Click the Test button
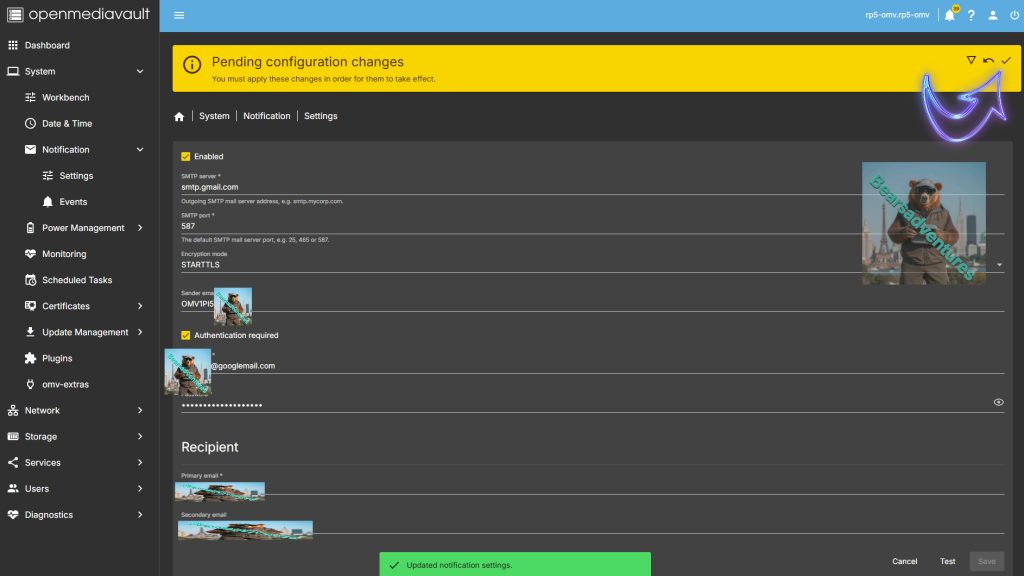Viewport: 1024px width, 576px height. coord(947,561)
